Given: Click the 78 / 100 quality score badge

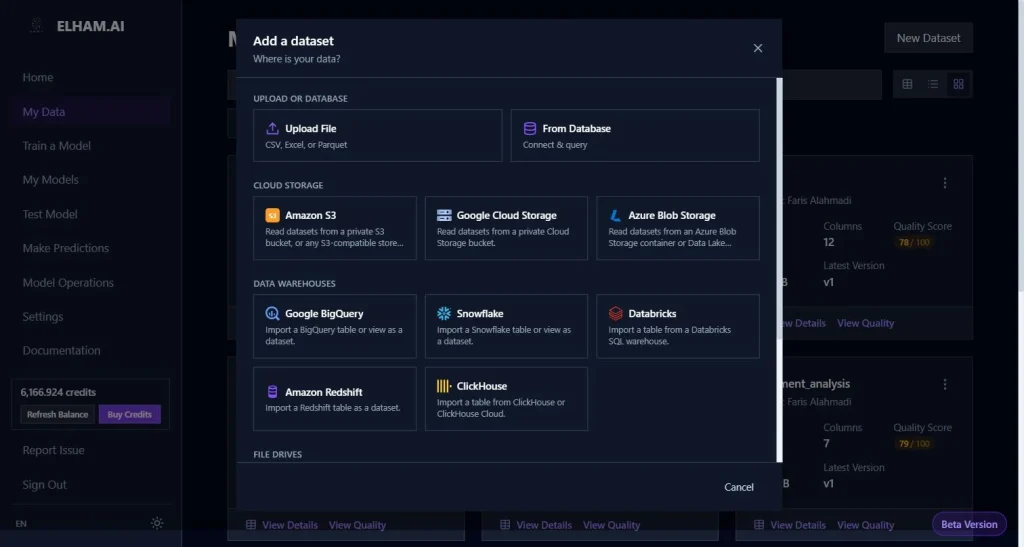Looking at the screenshot, I should tap(914, 242).
